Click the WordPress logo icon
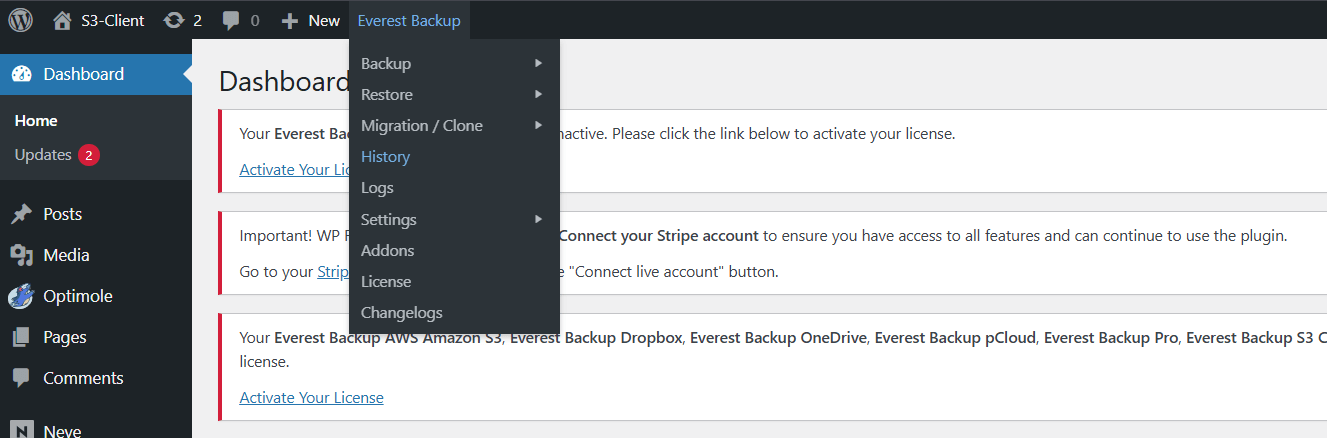 pyautogui.click(x=20, y=20)
